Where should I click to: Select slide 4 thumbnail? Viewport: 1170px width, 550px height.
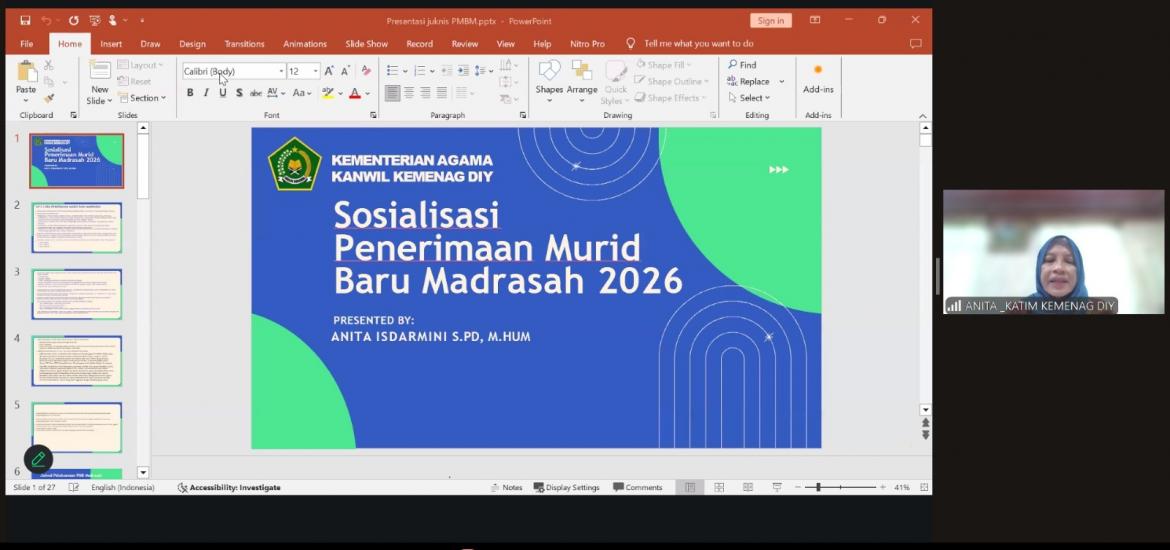coord(77,360)
